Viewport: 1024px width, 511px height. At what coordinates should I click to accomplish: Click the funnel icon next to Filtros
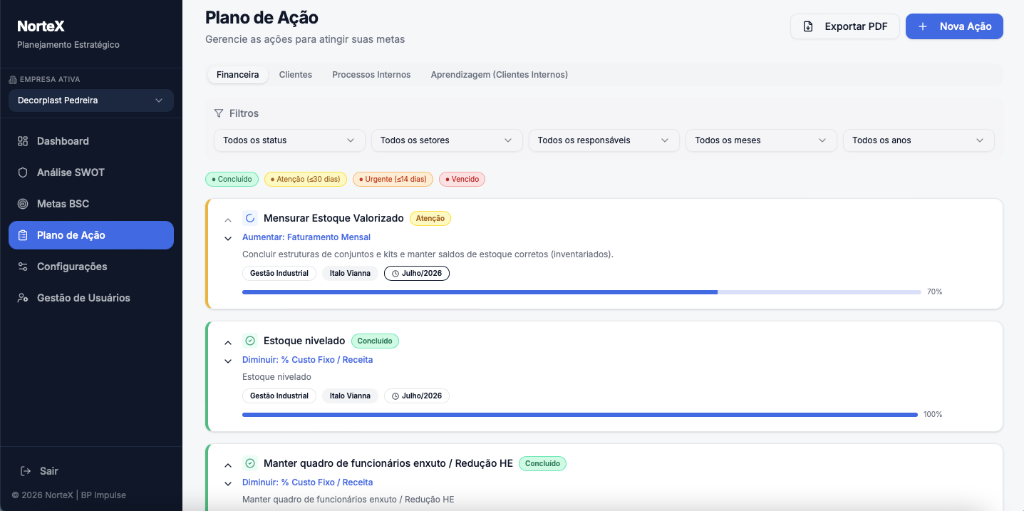pos(219,113)
